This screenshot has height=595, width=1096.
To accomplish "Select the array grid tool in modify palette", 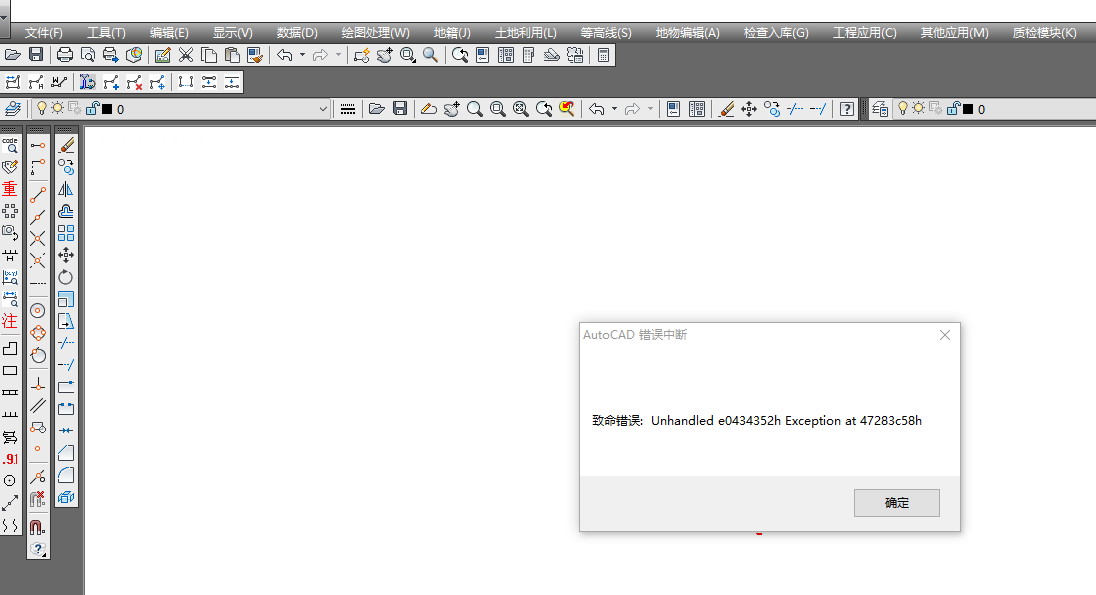I will 66,233.
